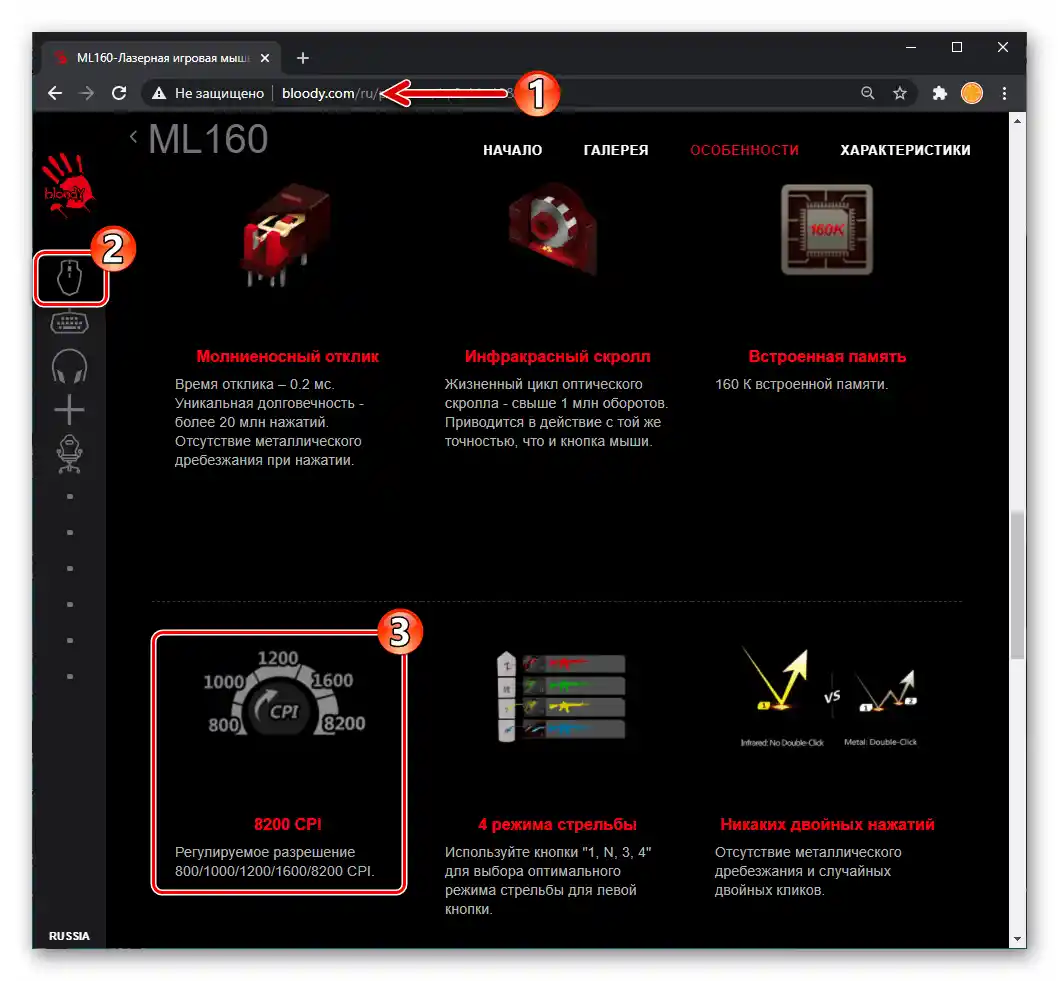
Task: Open the ГАЛЕРЕЯ section
Action: pyautogui.click(x=616, y=150)
